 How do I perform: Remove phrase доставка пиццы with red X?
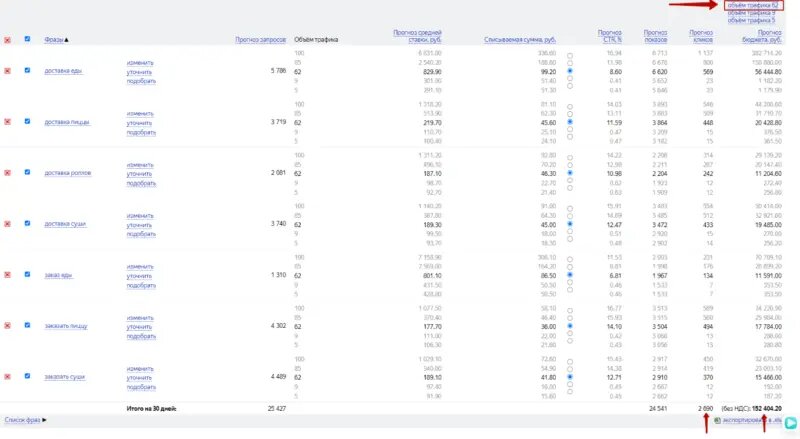click(7, 122)
